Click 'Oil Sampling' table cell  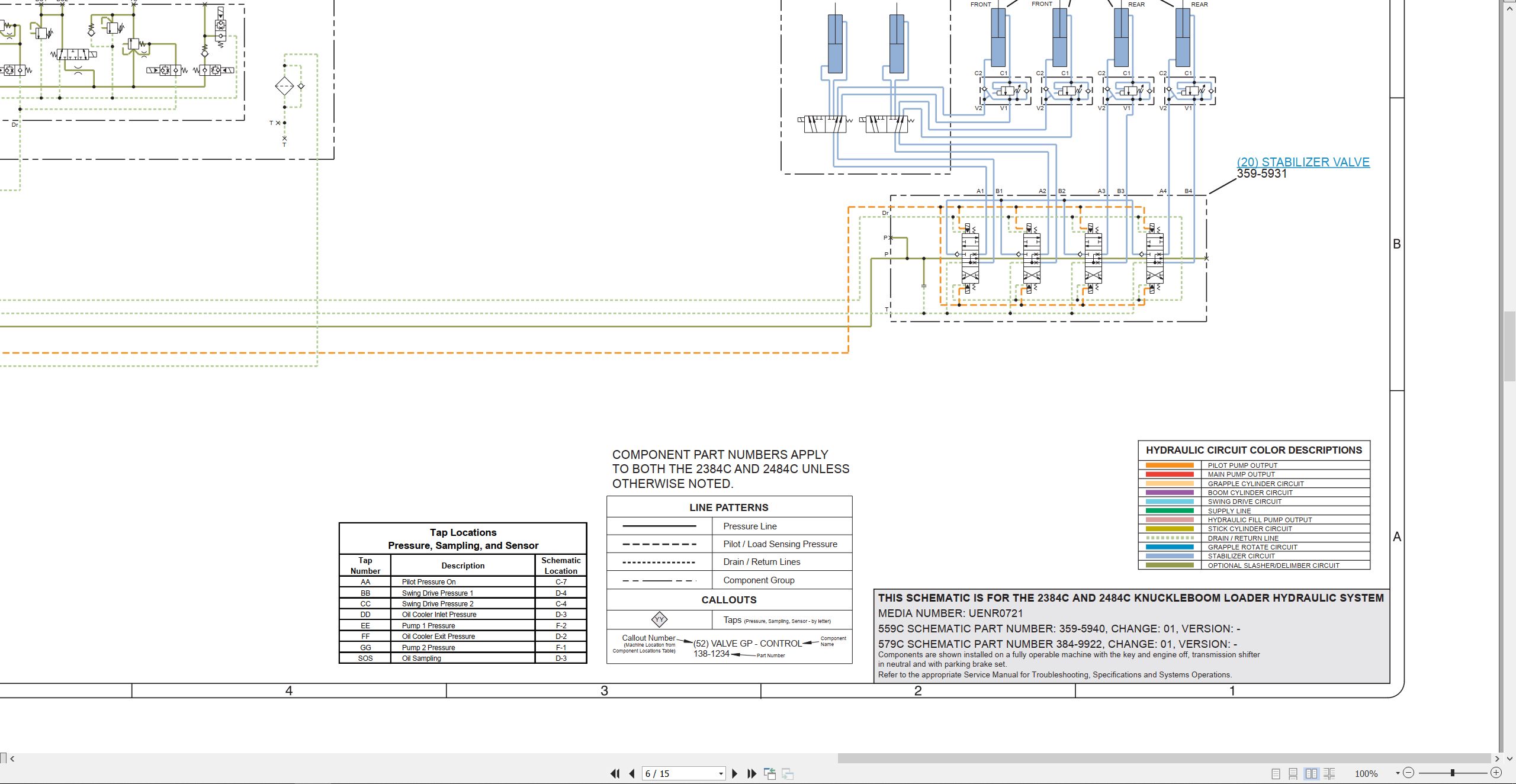pos(462,658)
